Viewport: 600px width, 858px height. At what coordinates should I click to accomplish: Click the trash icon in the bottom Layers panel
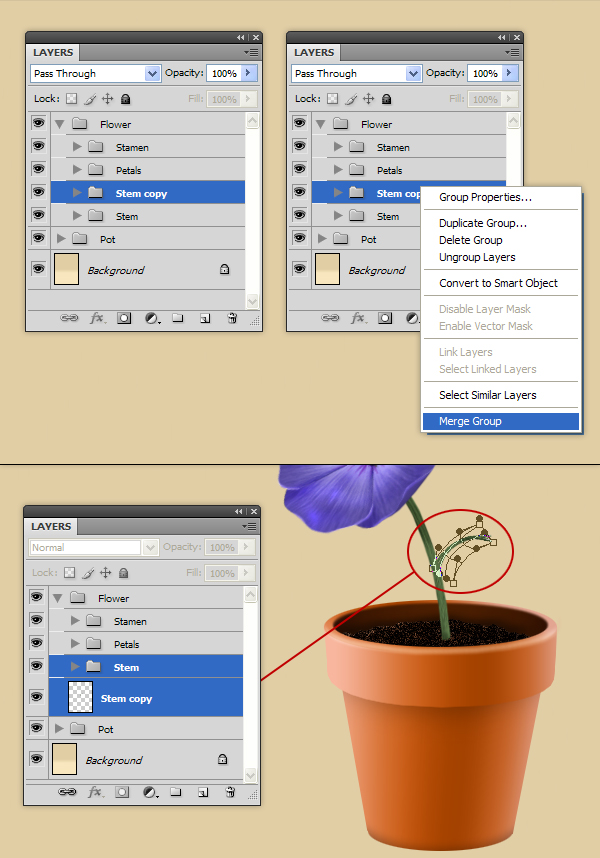tap(230, 792)
